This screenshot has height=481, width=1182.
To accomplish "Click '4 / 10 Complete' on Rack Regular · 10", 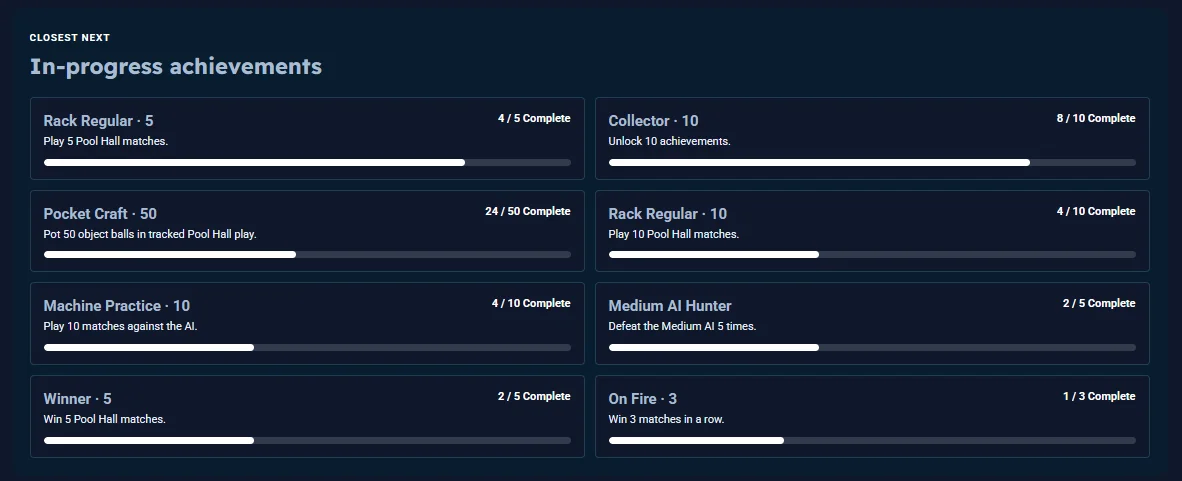I will (1096, 211).
